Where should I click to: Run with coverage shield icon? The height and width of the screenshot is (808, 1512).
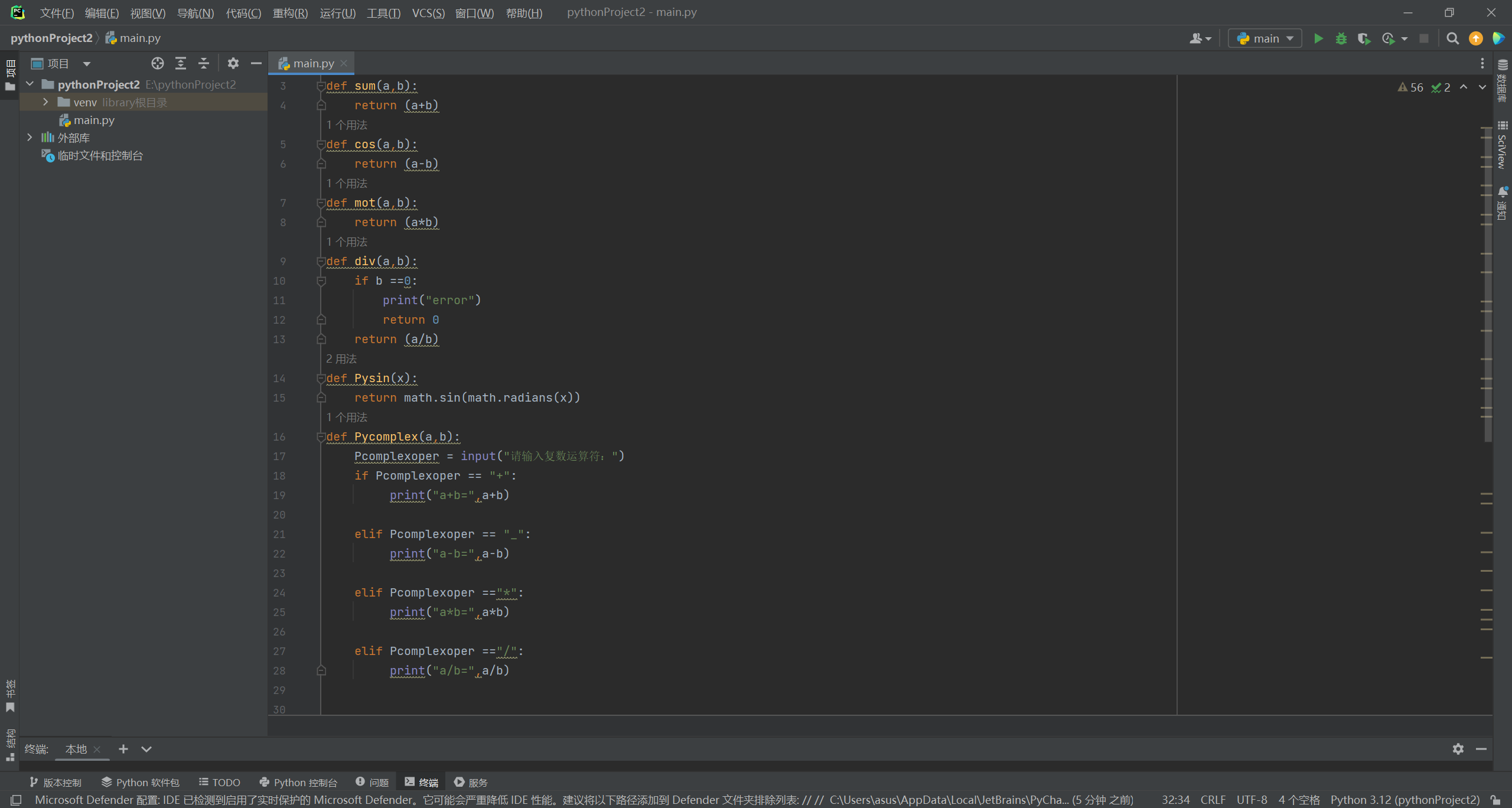[1364, 38]
